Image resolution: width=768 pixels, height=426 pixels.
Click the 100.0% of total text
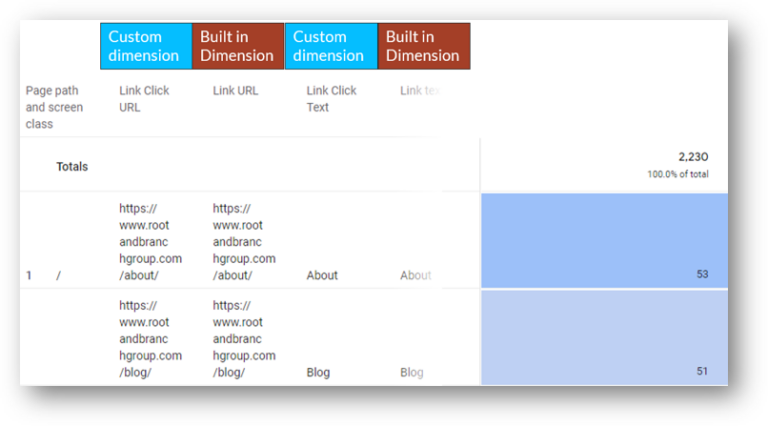pos(678,174)
